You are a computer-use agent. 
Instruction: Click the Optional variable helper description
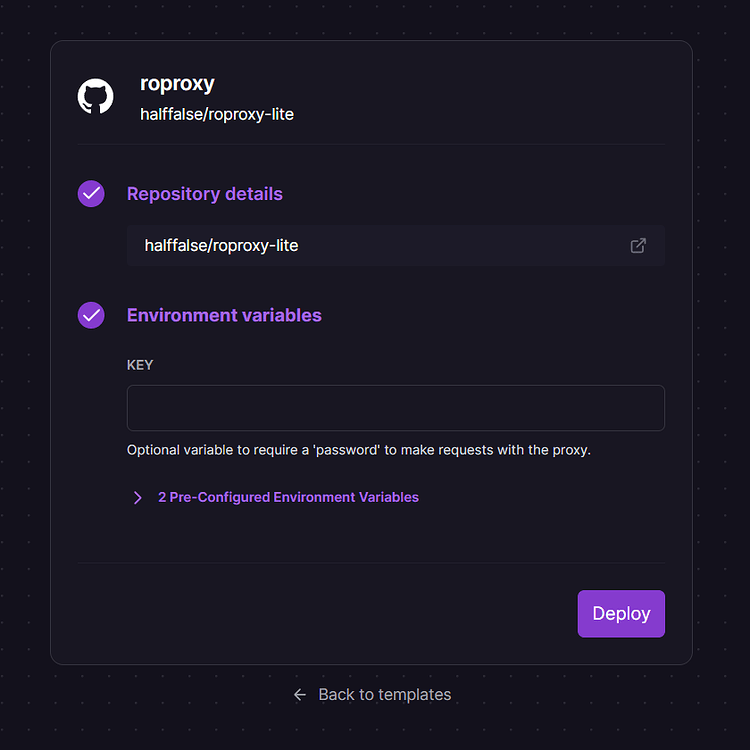coord(359,450)
